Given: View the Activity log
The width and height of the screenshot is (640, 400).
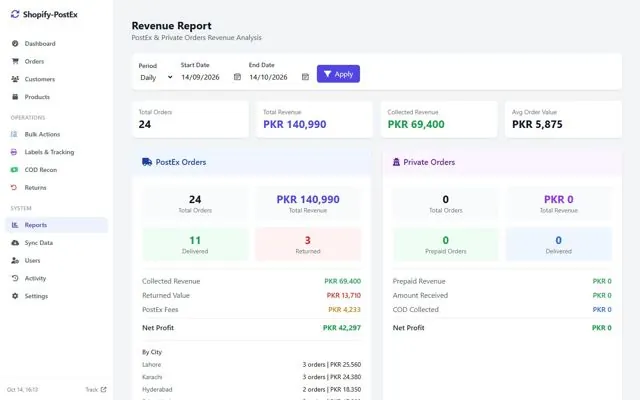Looking at the screenshot, I should [56, 278].
